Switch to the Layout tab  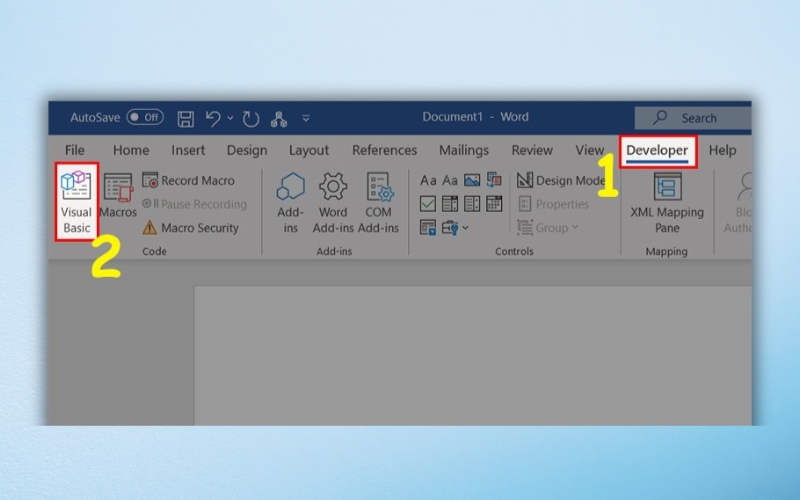pyautogui.click(x=309, y=150)
